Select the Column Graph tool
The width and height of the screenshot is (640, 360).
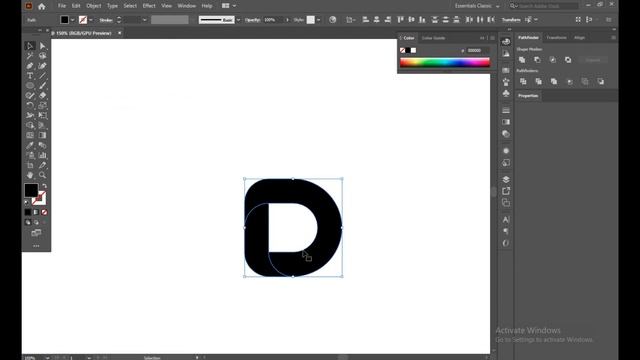pyautogui.click(x=42, y=155)
